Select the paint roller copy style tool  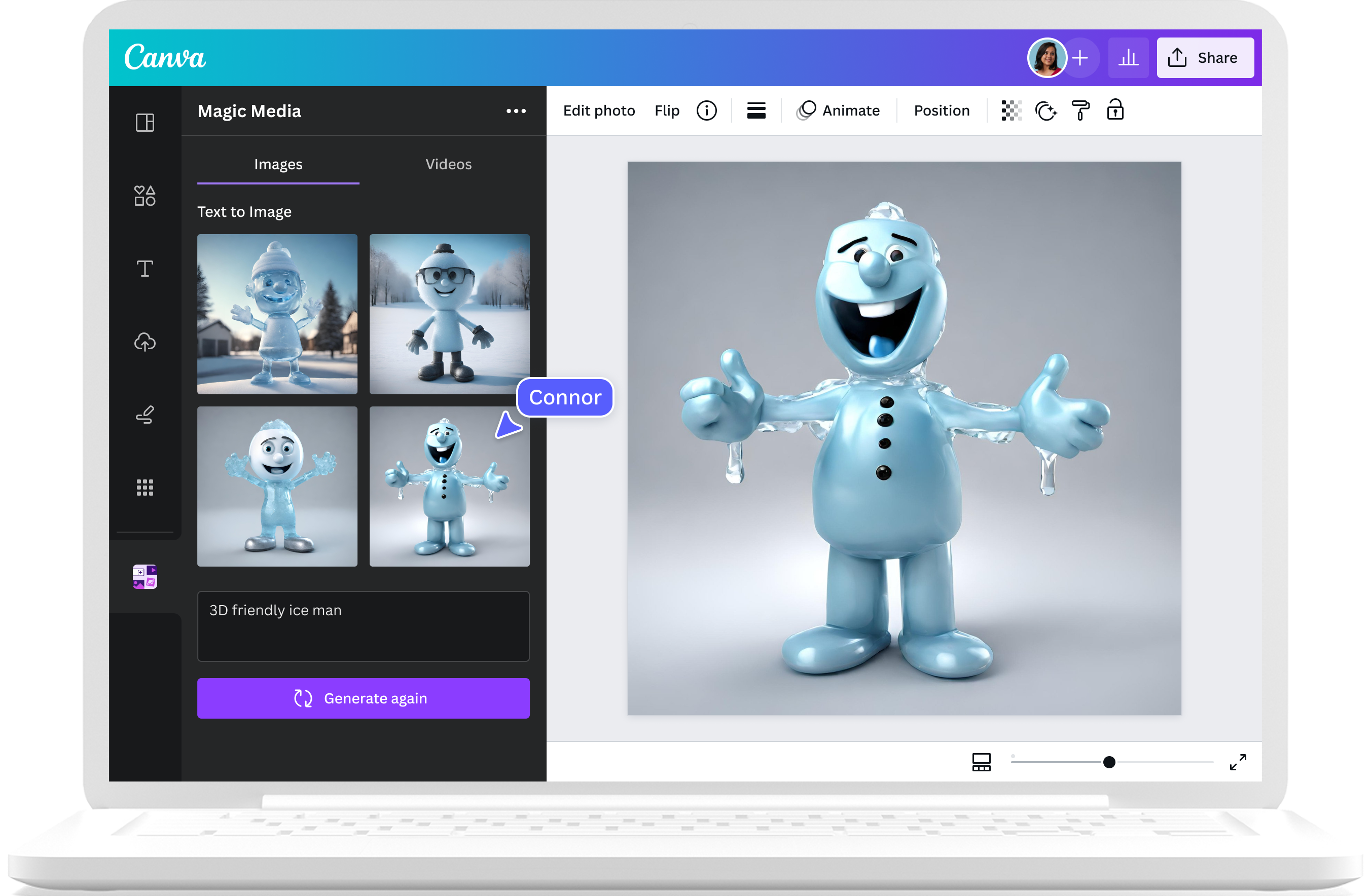(1080, 110)
